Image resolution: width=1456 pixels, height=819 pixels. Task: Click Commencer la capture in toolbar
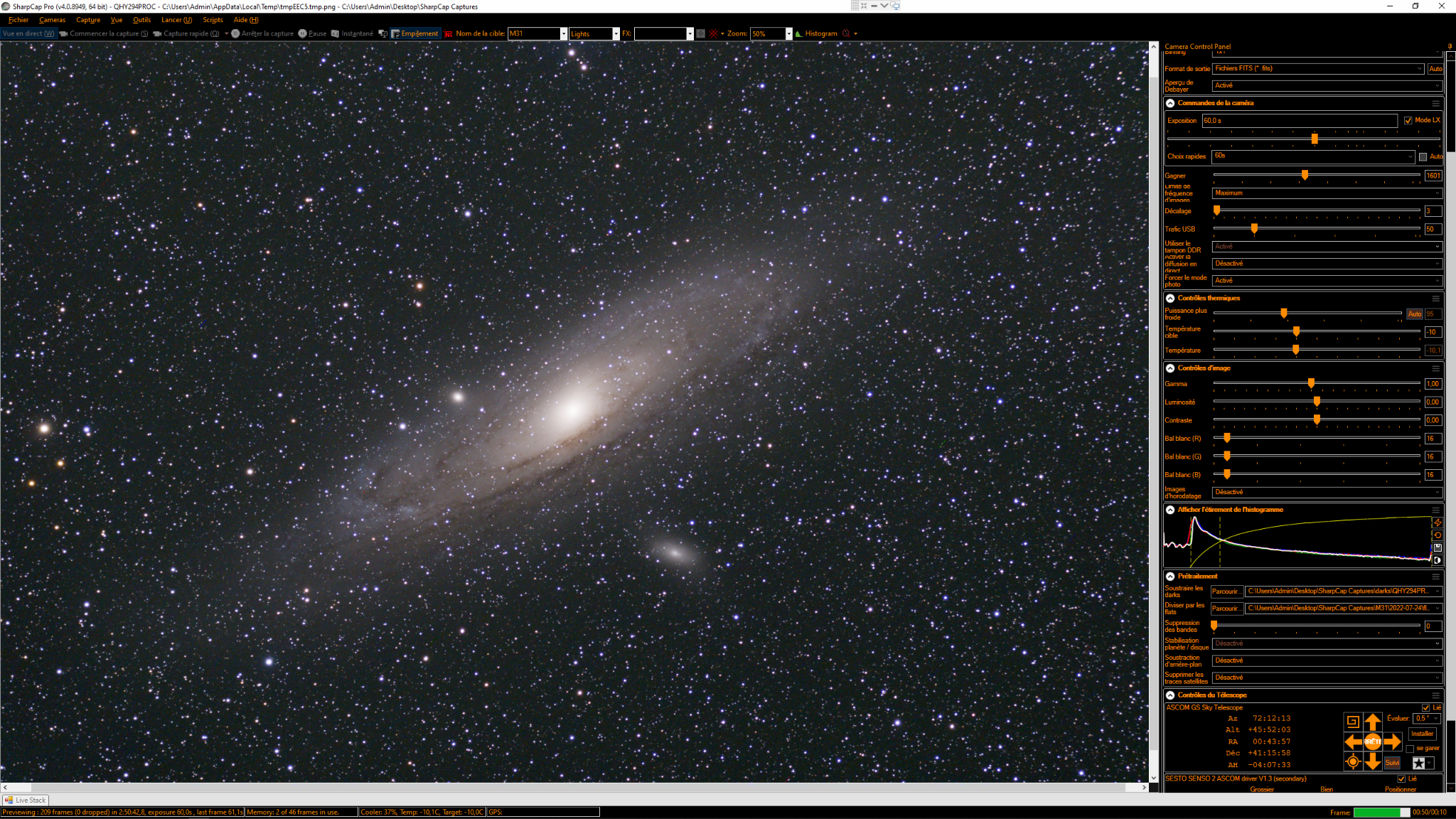[x=104, y=33]
